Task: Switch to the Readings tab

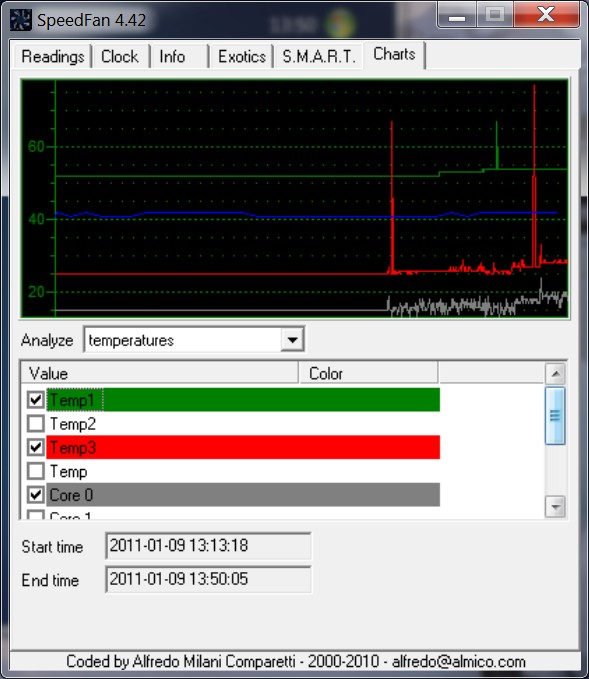Action: [52, 56]
